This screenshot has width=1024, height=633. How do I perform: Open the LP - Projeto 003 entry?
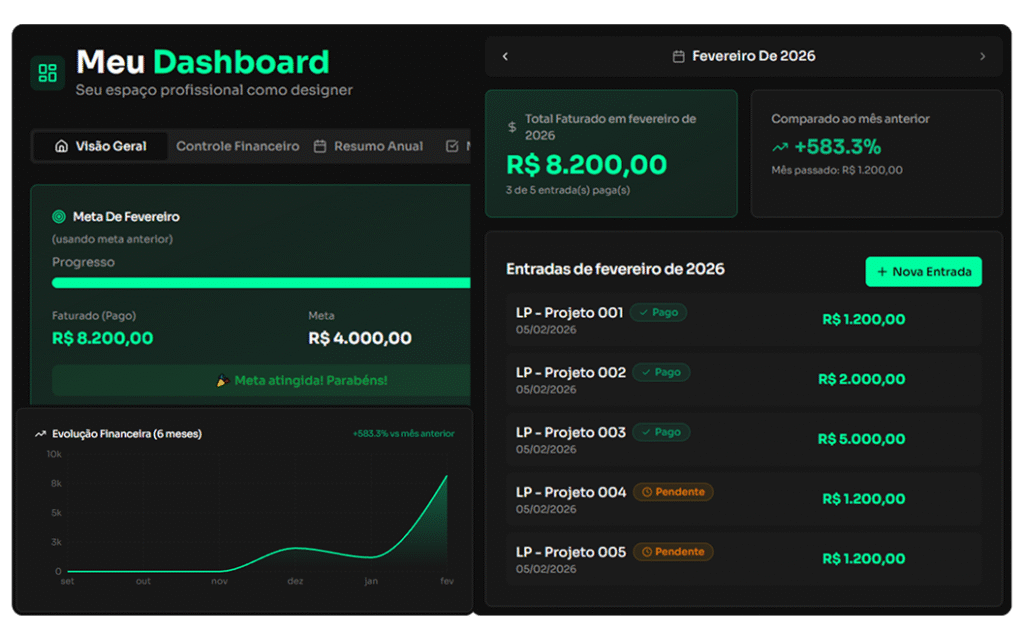570,432
